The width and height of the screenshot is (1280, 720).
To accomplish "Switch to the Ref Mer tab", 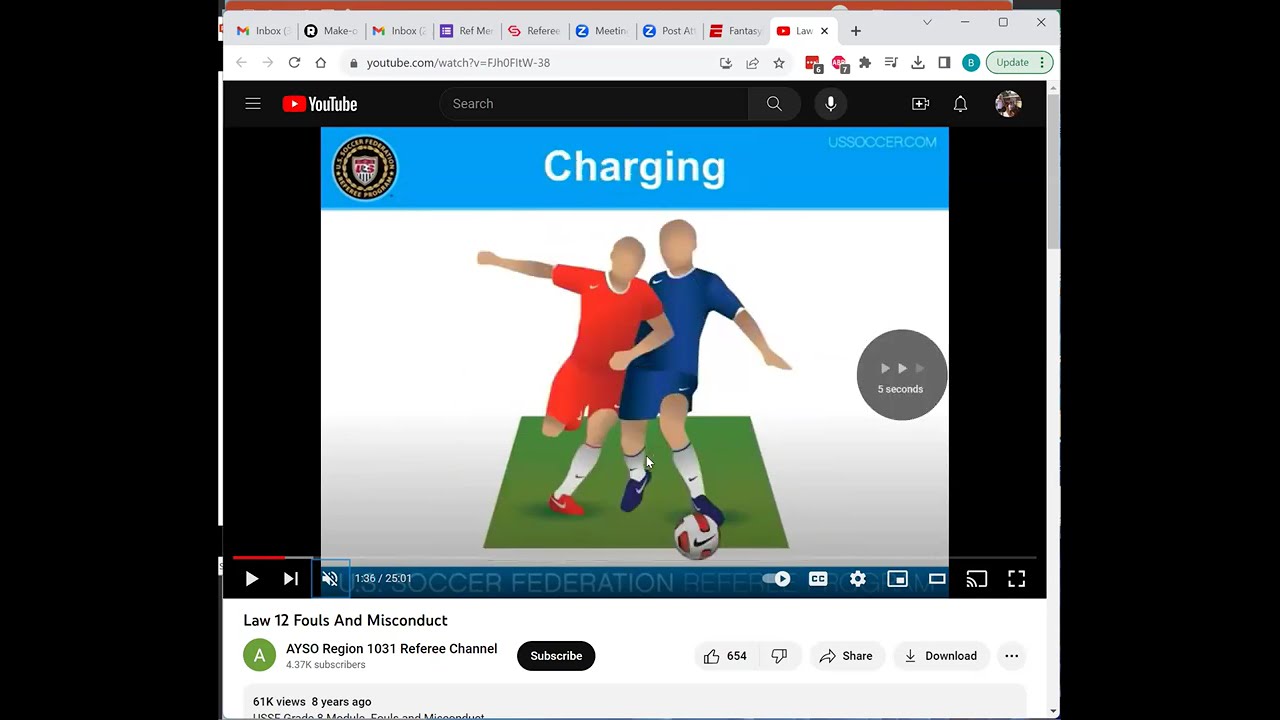I will 467,31.
